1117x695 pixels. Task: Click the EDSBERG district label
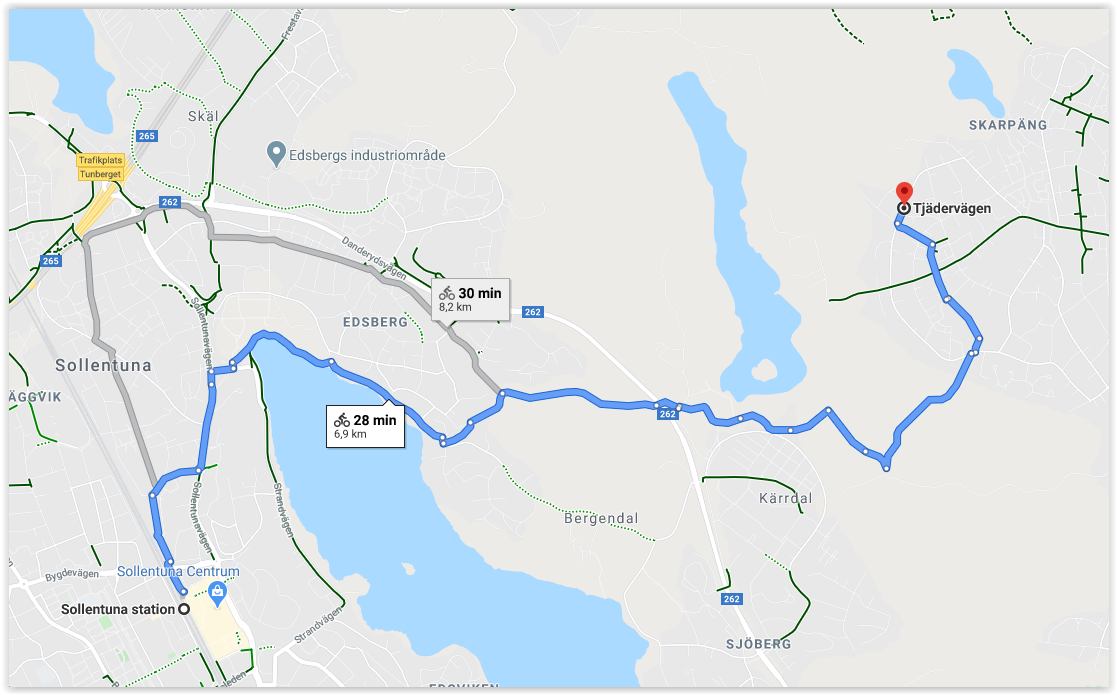tap(375, 322)
